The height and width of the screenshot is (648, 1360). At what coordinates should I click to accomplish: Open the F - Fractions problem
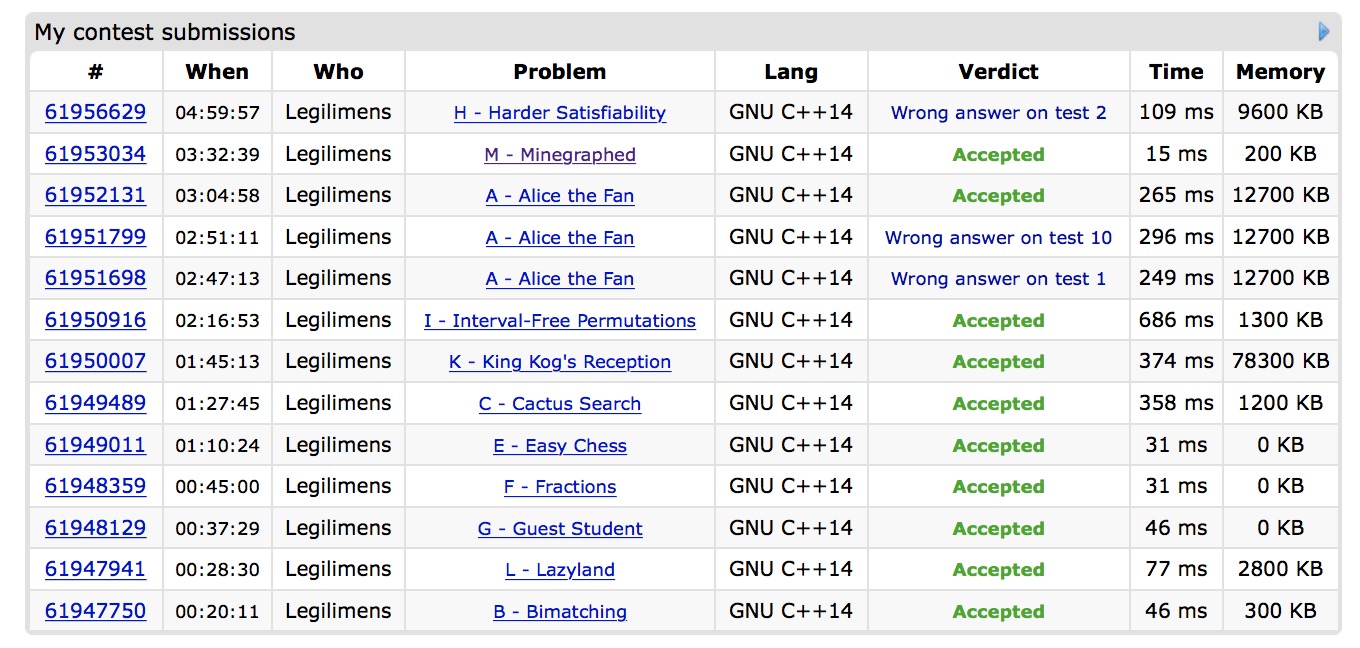point(559,487)
